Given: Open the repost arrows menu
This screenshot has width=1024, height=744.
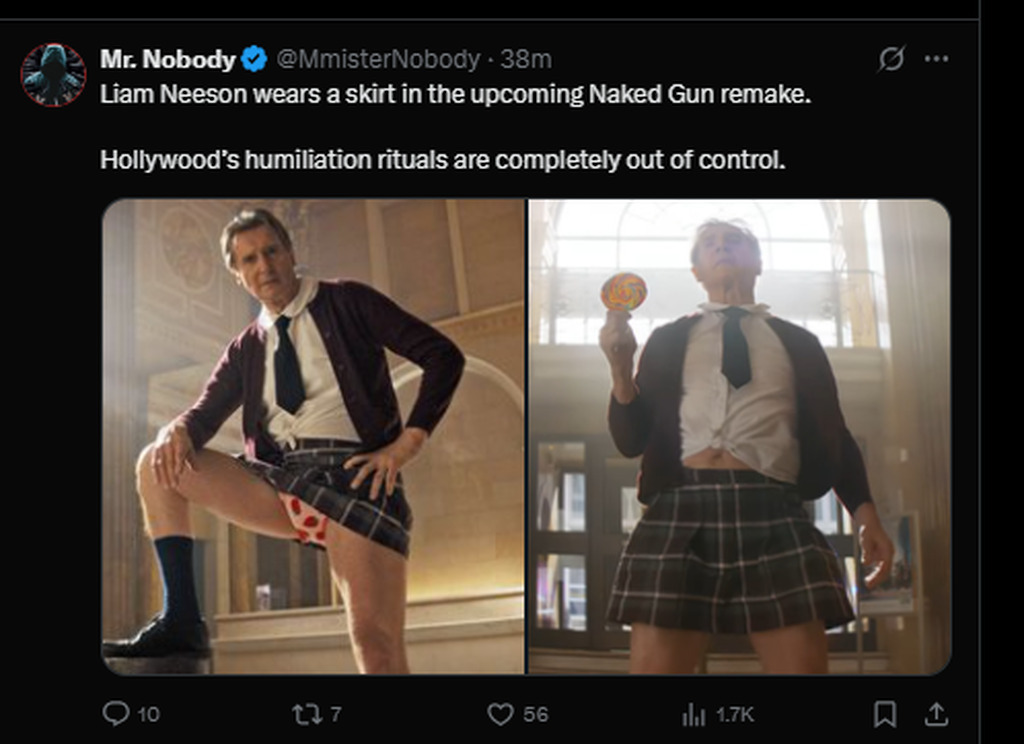Looking at the screenshot, I should pyautogui.click(x=304, y=713).
